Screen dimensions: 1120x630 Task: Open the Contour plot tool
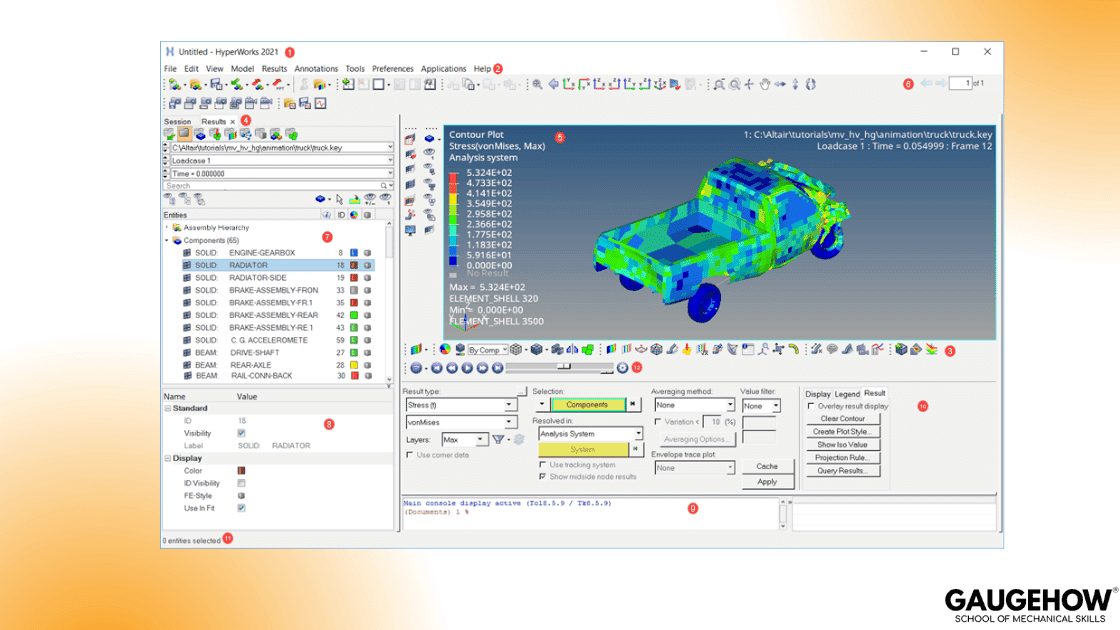612,350
